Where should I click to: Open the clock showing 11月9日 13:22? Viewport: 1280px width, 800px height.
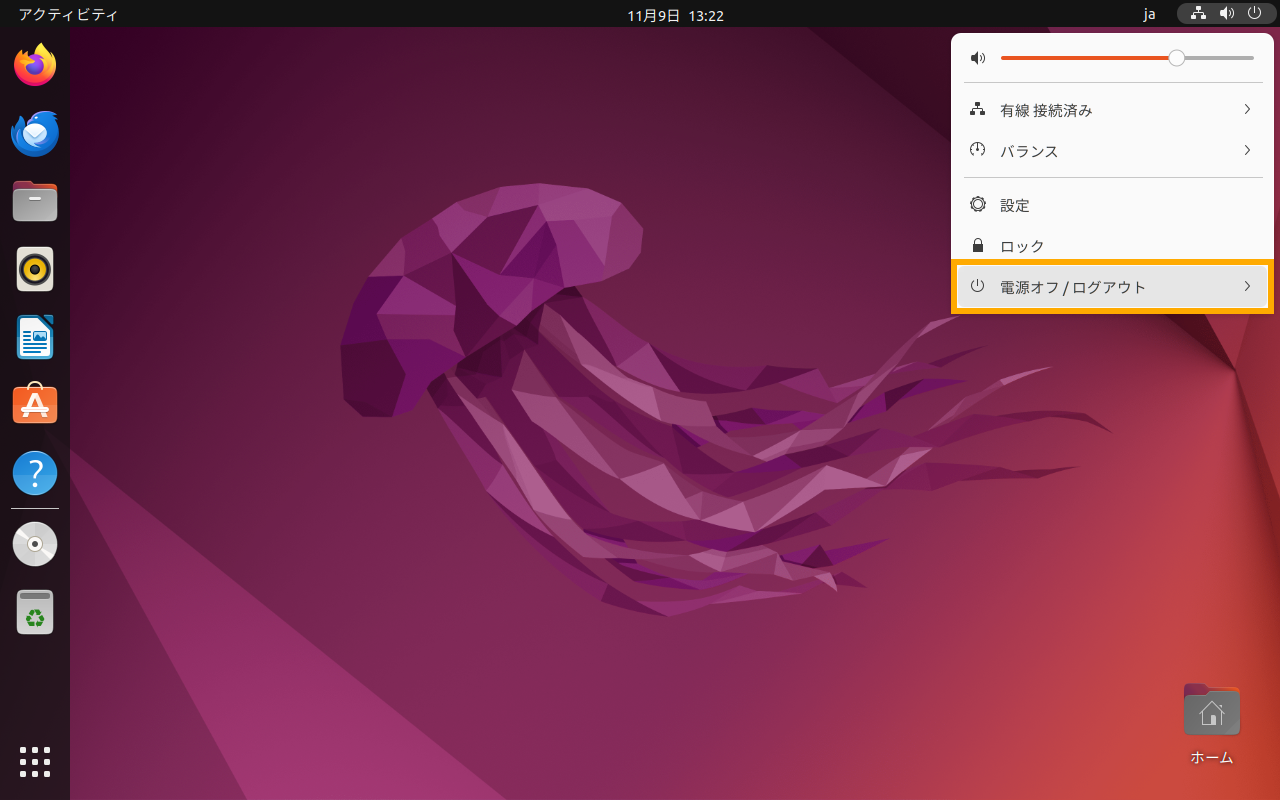676,15
